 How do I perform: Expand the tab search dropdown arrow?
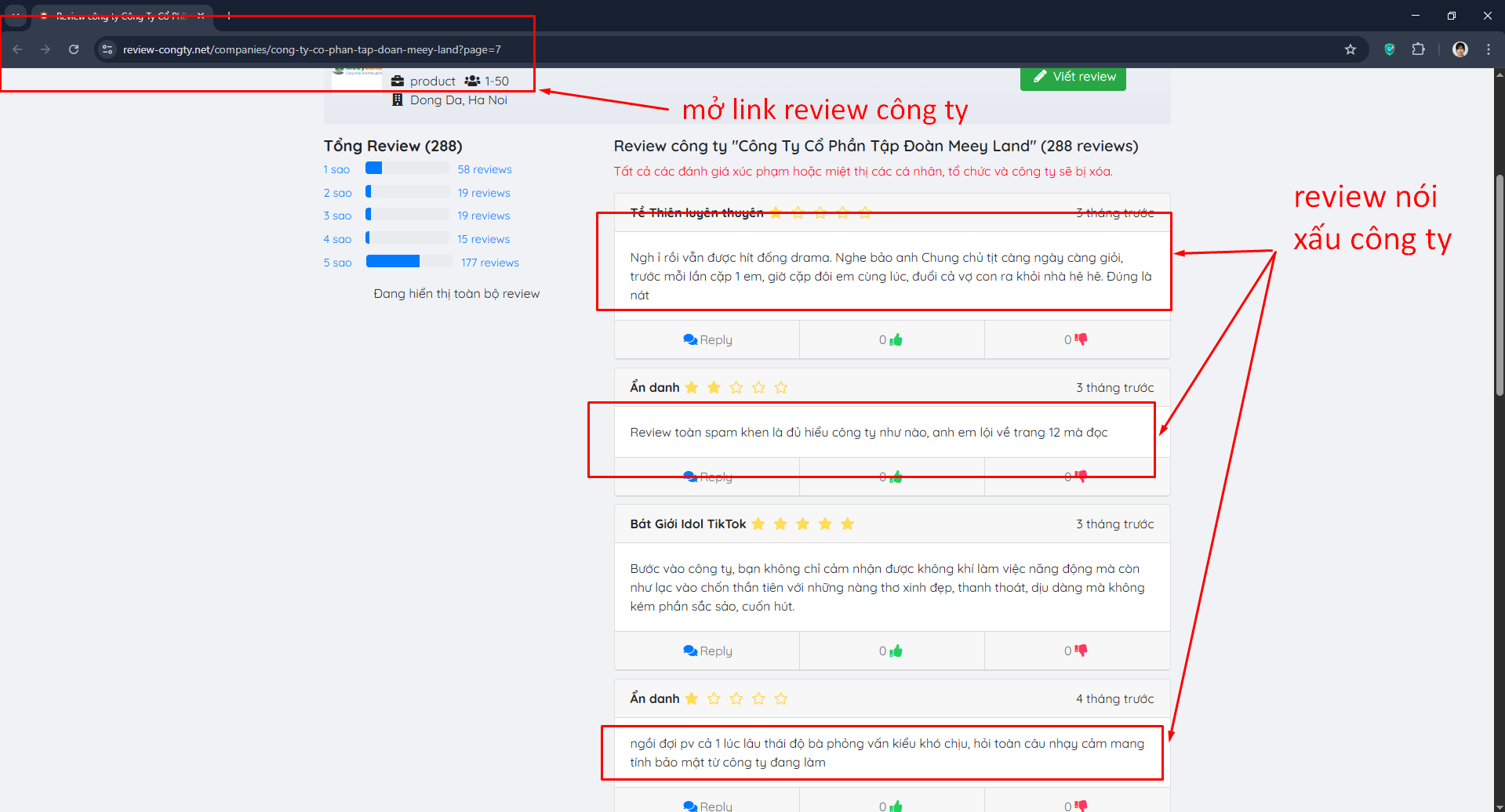16,16
